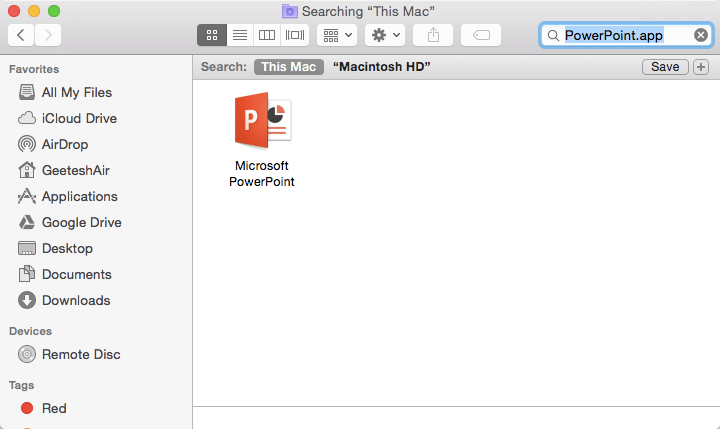The width and height of the screenshot is (720, 429).
Task: Click the Edit Tags toolbar button
Action: (481, 35)
